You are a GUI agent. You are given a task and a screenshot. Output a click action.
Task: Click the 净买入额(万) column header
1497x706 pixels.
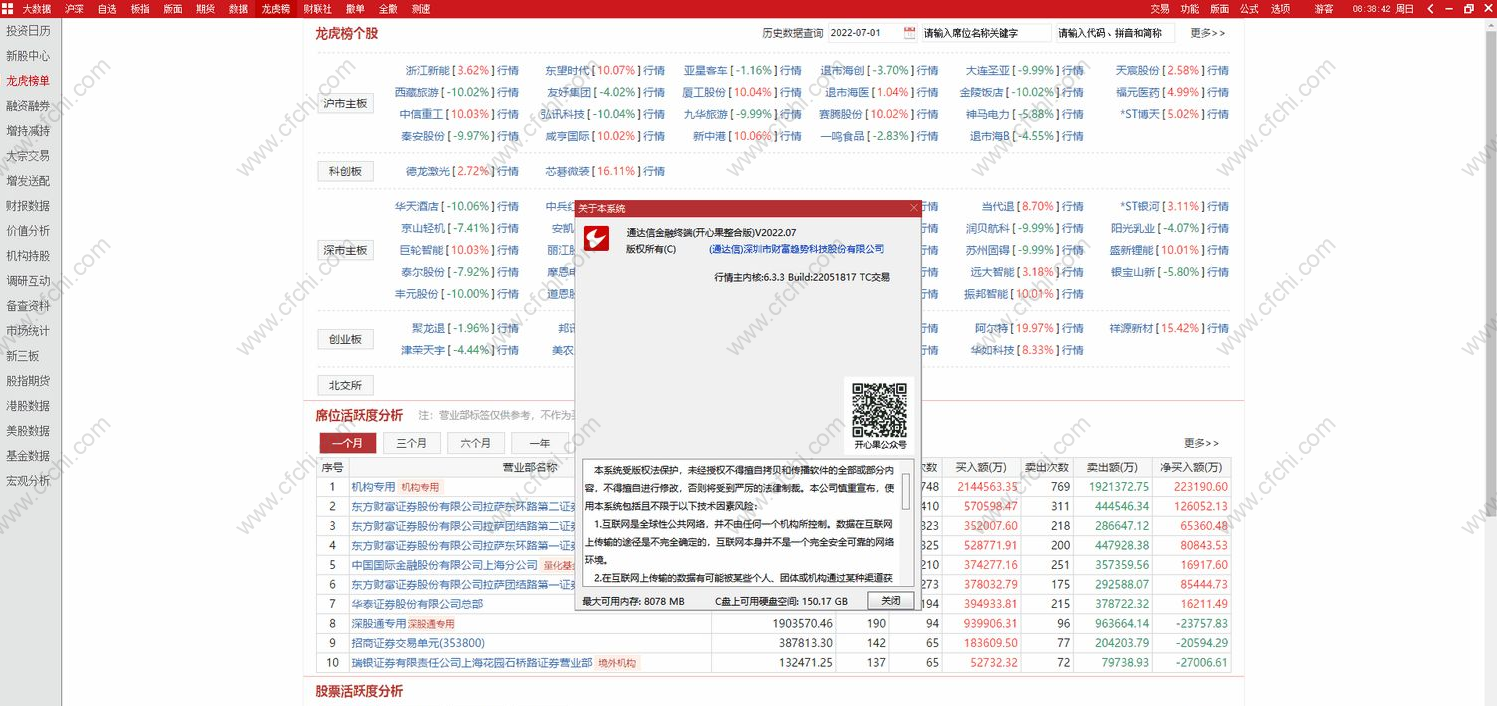[1191, 467]
